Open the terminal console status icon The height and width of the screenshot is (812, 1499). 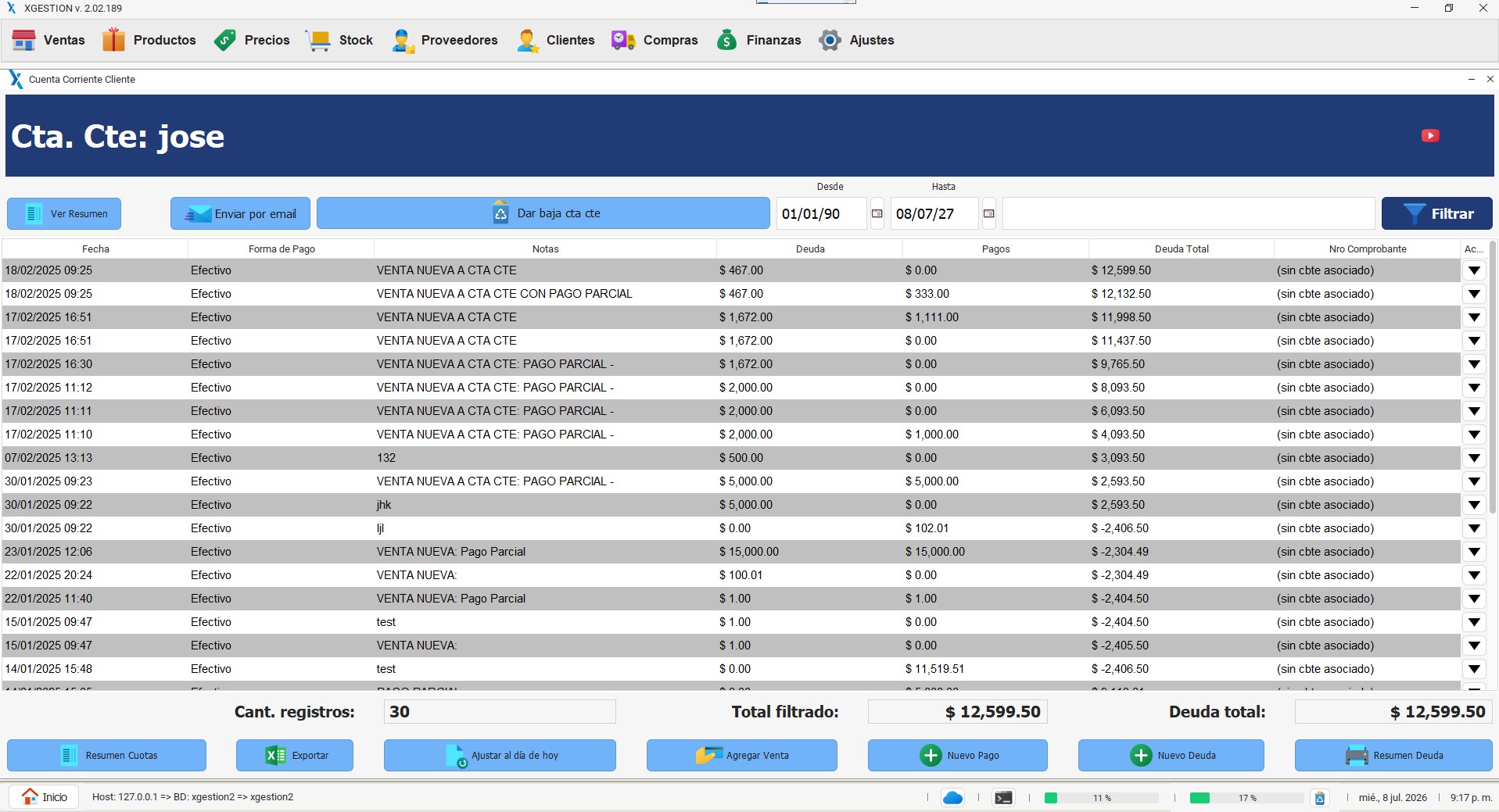(x=1003, y=798)
